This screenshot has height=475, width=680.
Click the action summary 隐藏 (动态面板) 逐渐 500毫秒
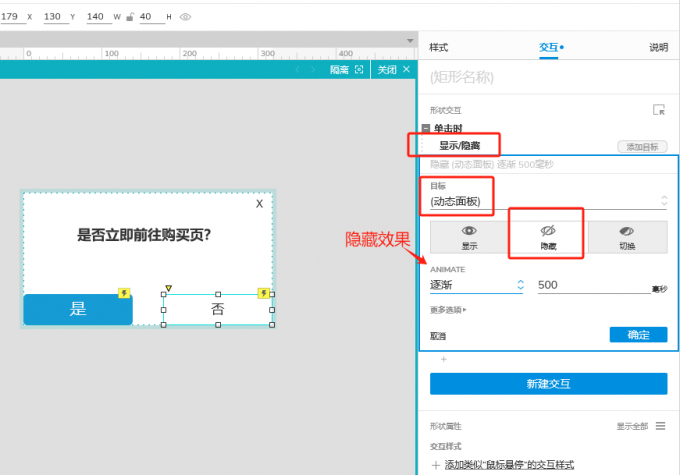(x=491, y=164)
